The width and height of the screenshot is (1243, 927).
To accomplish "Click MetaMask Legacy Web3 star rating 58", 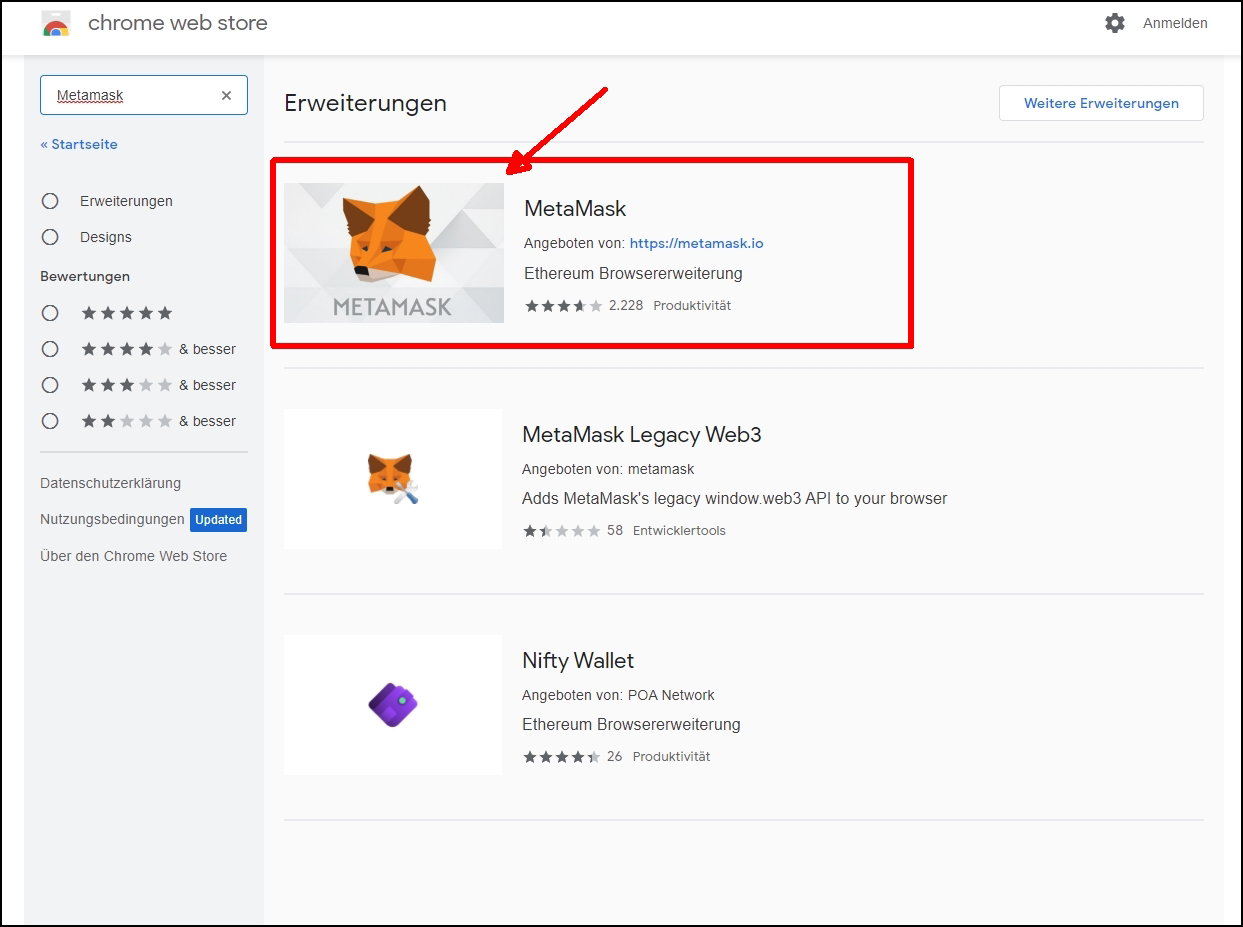I will [572, 531].
